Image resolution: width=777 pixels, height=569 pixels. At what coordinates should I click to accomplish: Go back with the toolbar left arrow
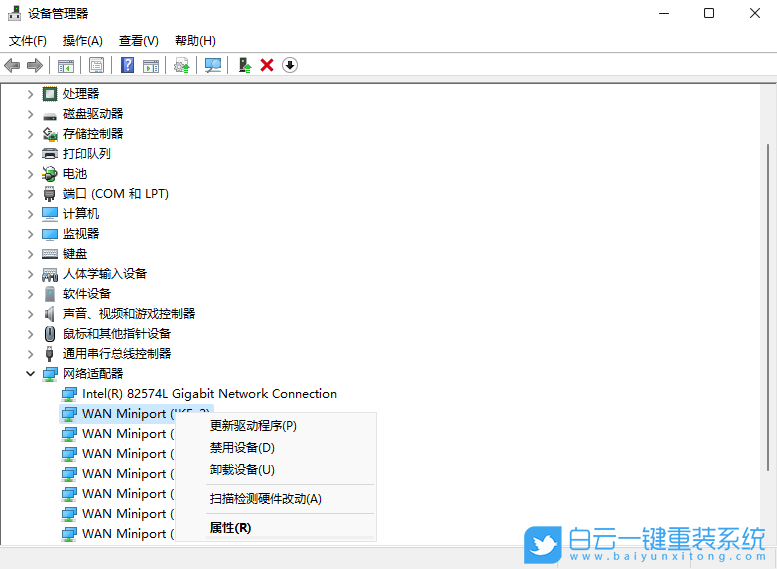click(12, 65)
